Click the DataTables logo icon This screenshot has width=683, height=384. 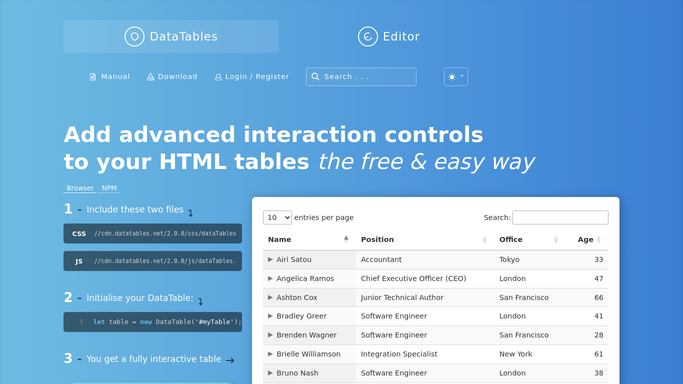click(x=134, y=37)
